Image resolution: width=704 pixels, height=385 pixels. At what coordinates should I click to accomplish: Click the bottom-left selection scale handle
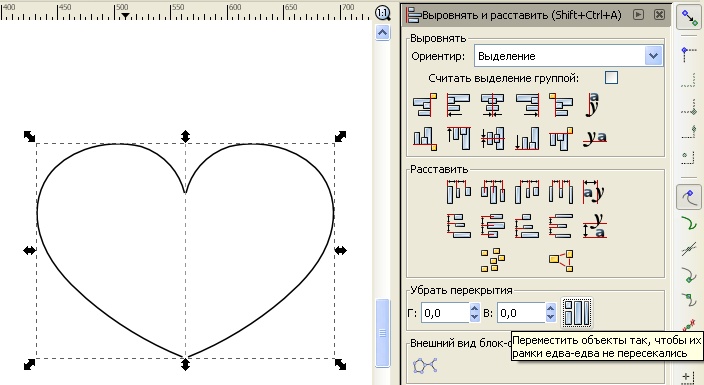coord(30,364)
